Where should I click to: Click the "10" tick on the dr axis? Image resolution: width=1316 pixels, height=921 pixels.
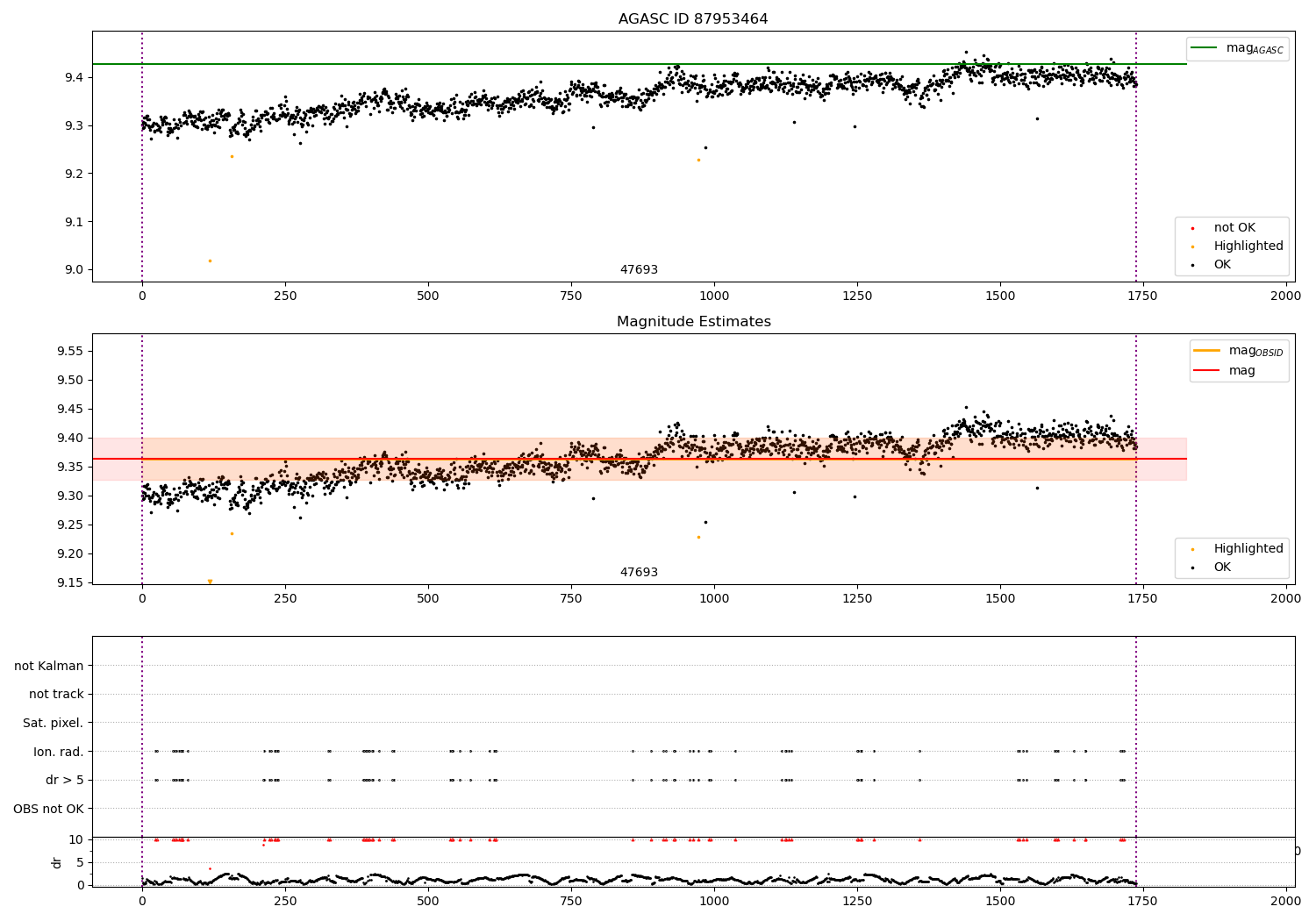point(76,840)
